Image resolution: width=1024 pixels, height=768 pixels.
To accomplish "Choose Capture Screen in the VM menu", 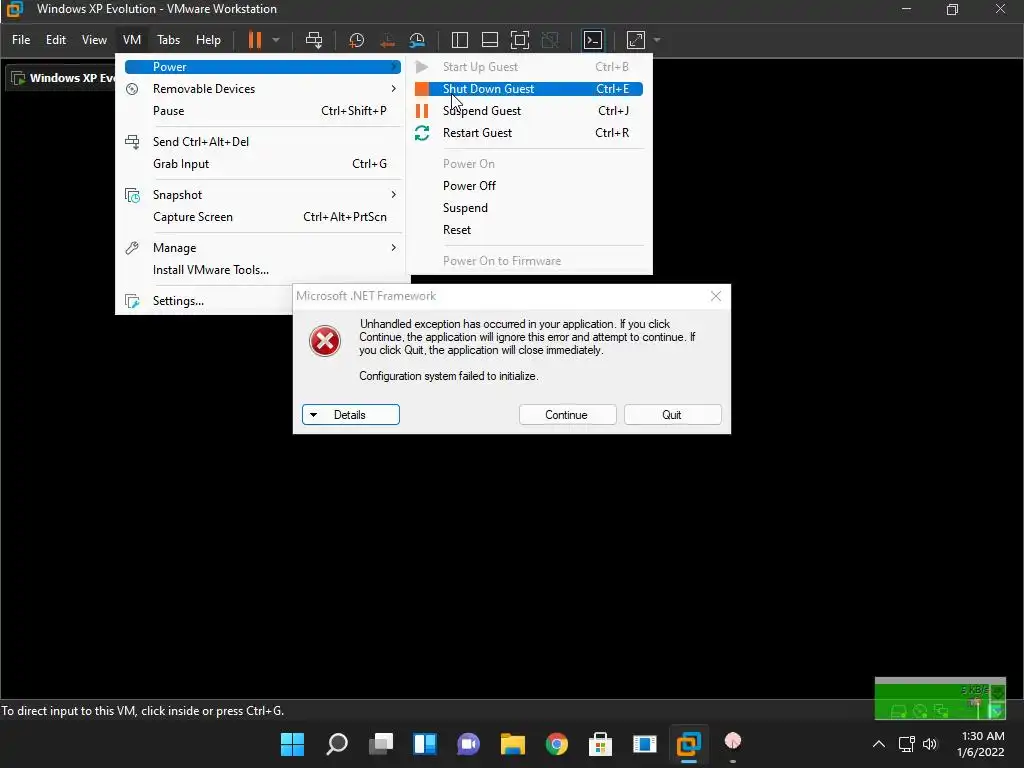I will pos(263,217).
